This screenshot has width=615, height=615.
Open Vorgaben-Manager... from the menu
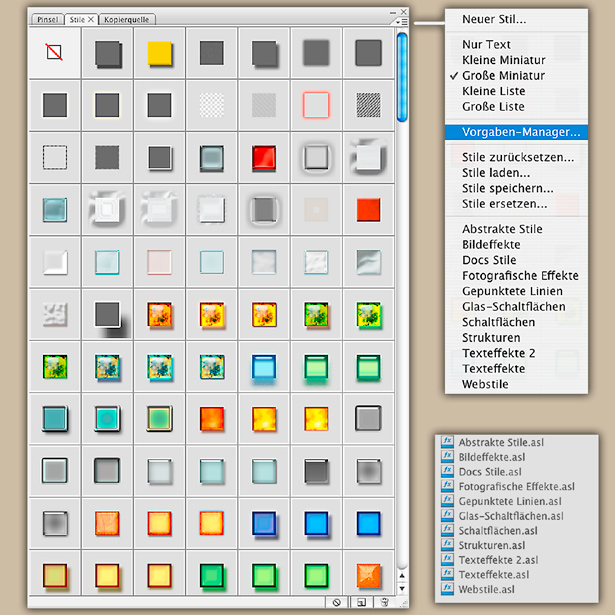click(x=516, y=132)
